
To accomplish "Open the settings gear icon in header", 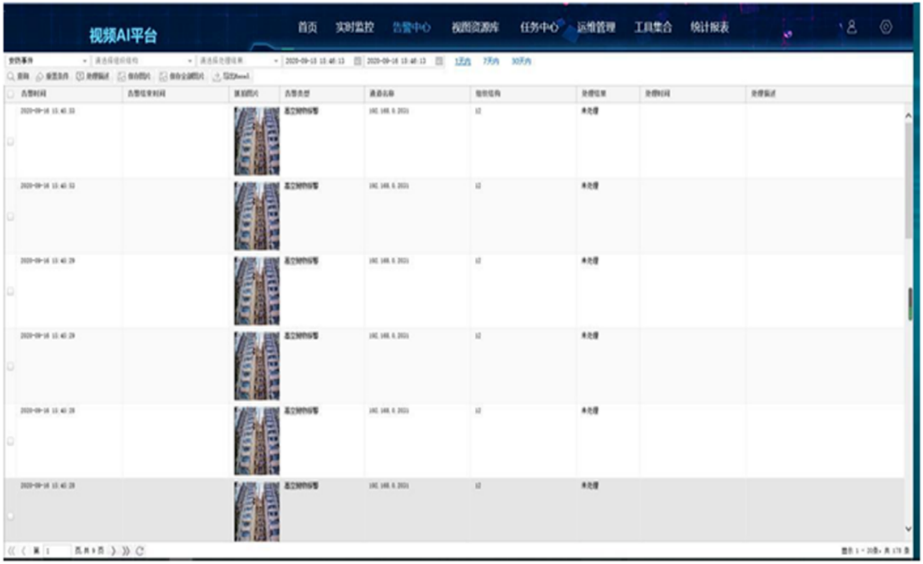I will pyautogui.click(x=886, y=27).
